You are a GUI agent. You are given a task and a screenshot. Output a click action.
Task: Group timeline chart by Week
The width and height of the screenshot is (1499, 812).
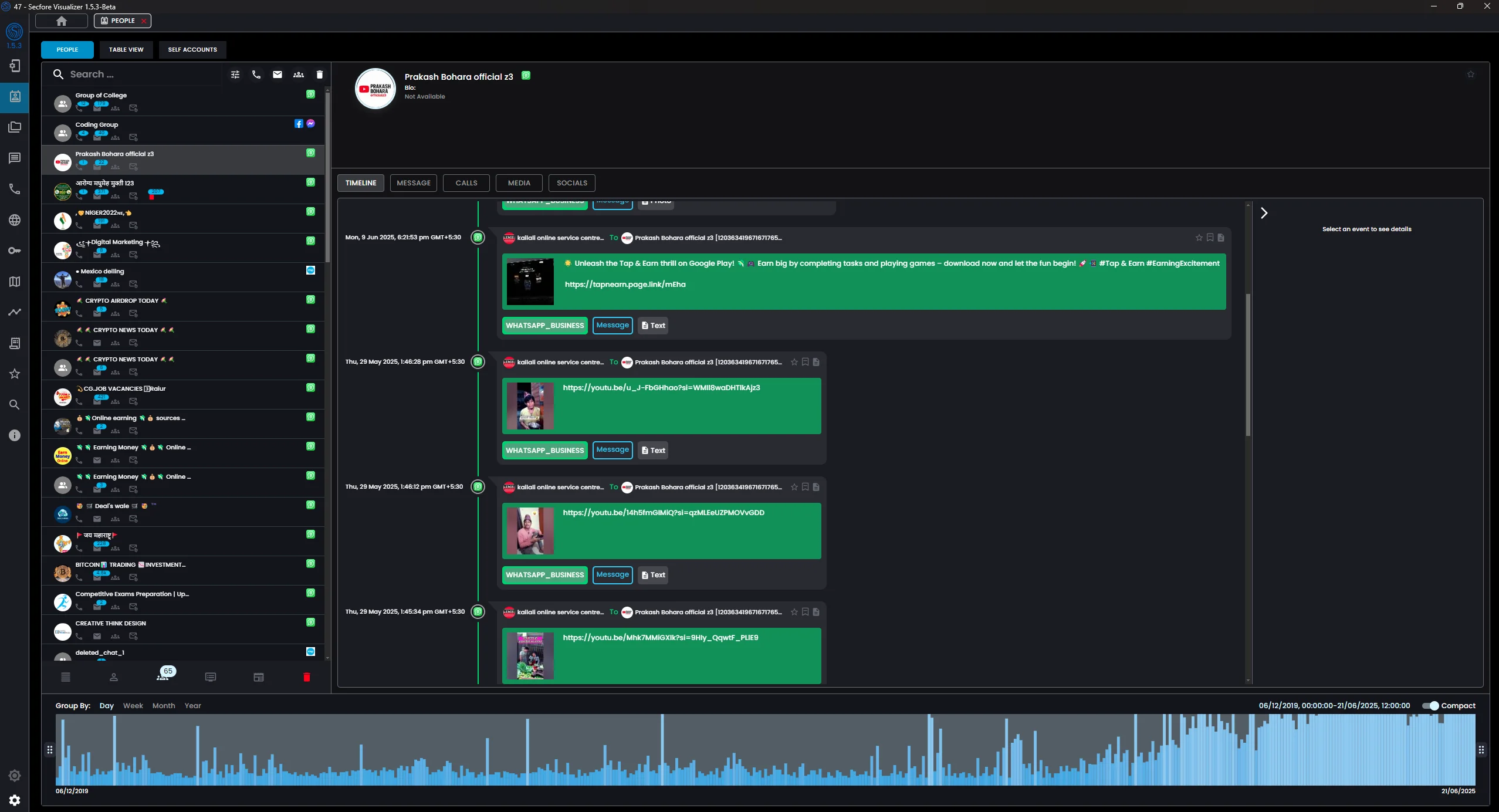(x=133, y=706)
